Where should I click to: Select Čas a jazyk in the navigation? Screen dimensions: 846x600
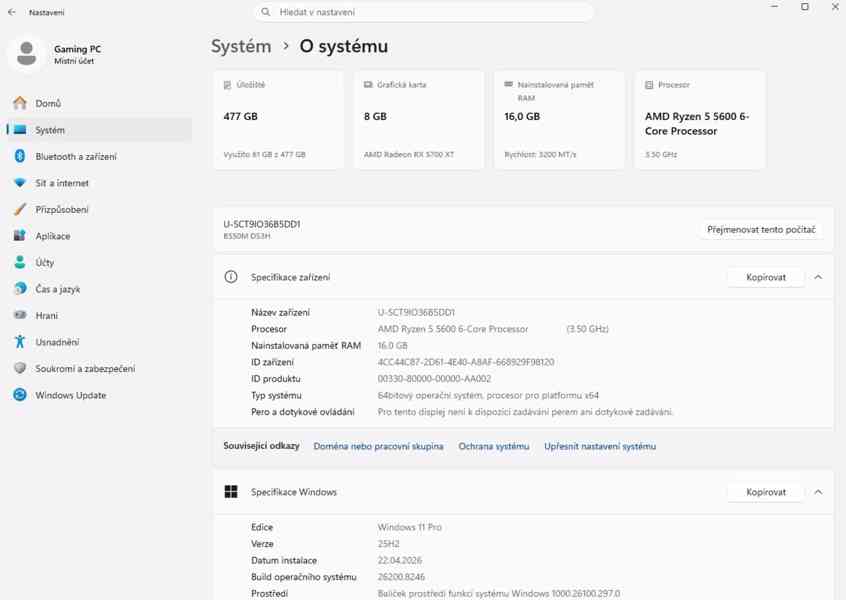(x=20, y=288)
